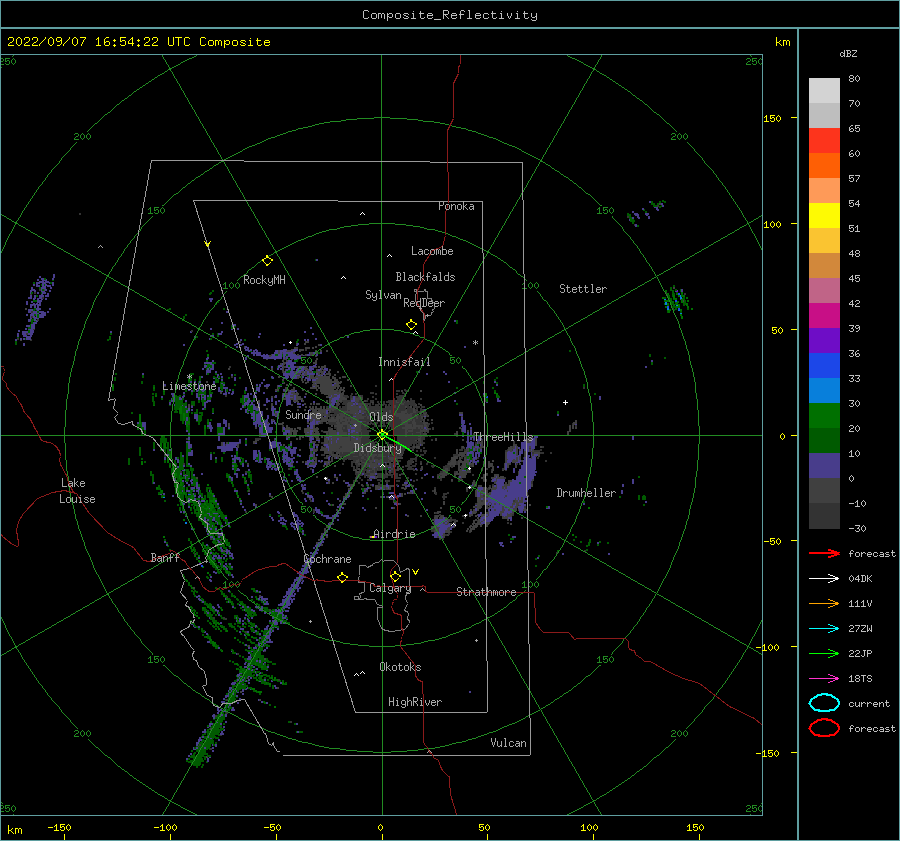
Task: Click the cyan current ellipse legend icon
Action: [824, 703]
